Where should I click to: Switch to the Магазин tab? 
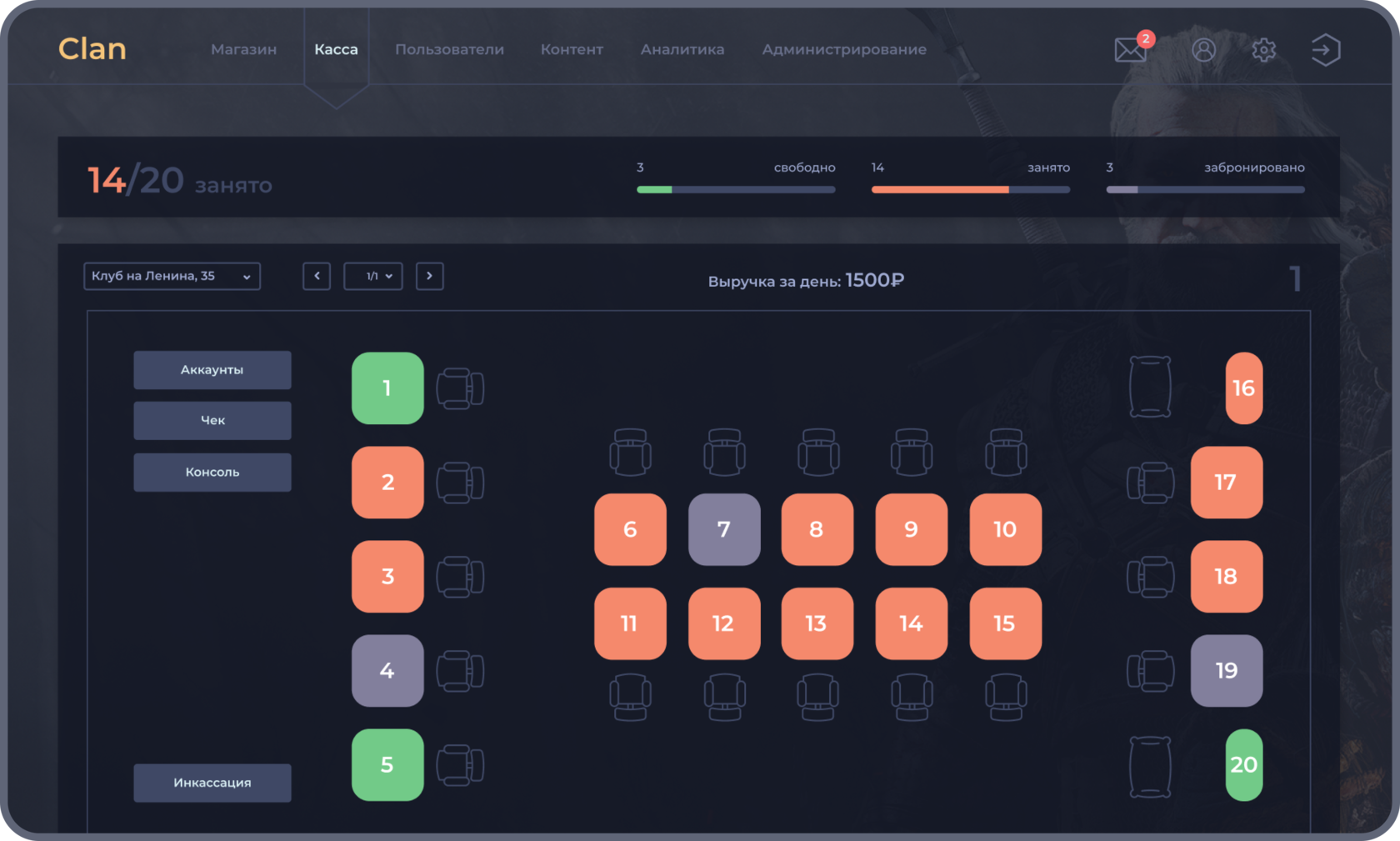coord(244,49)
